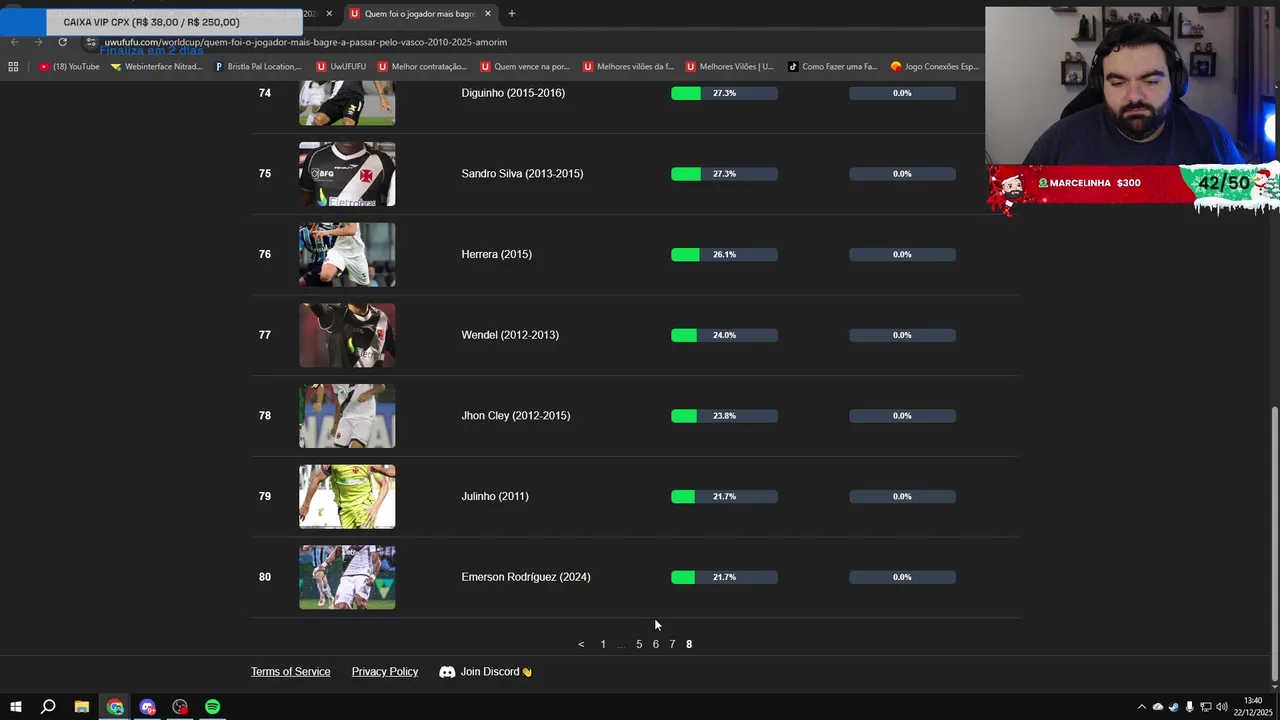
Task: Go to pagination page 1
Action: (x=603, y=644)
